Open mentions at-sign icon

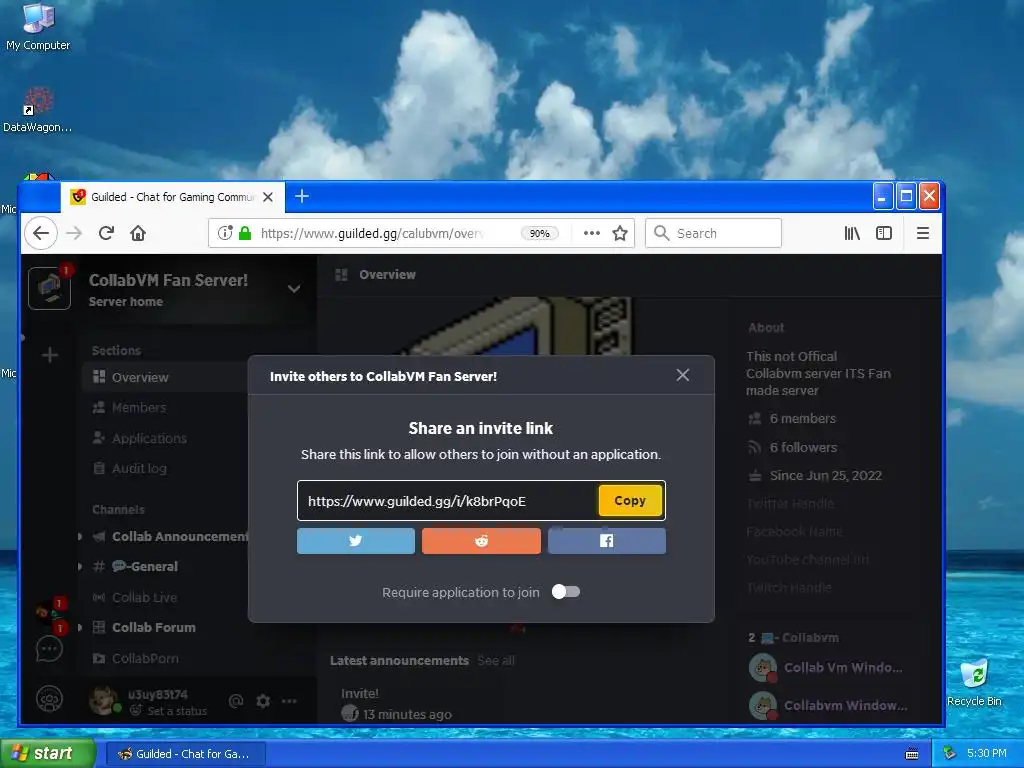(236, 701)
